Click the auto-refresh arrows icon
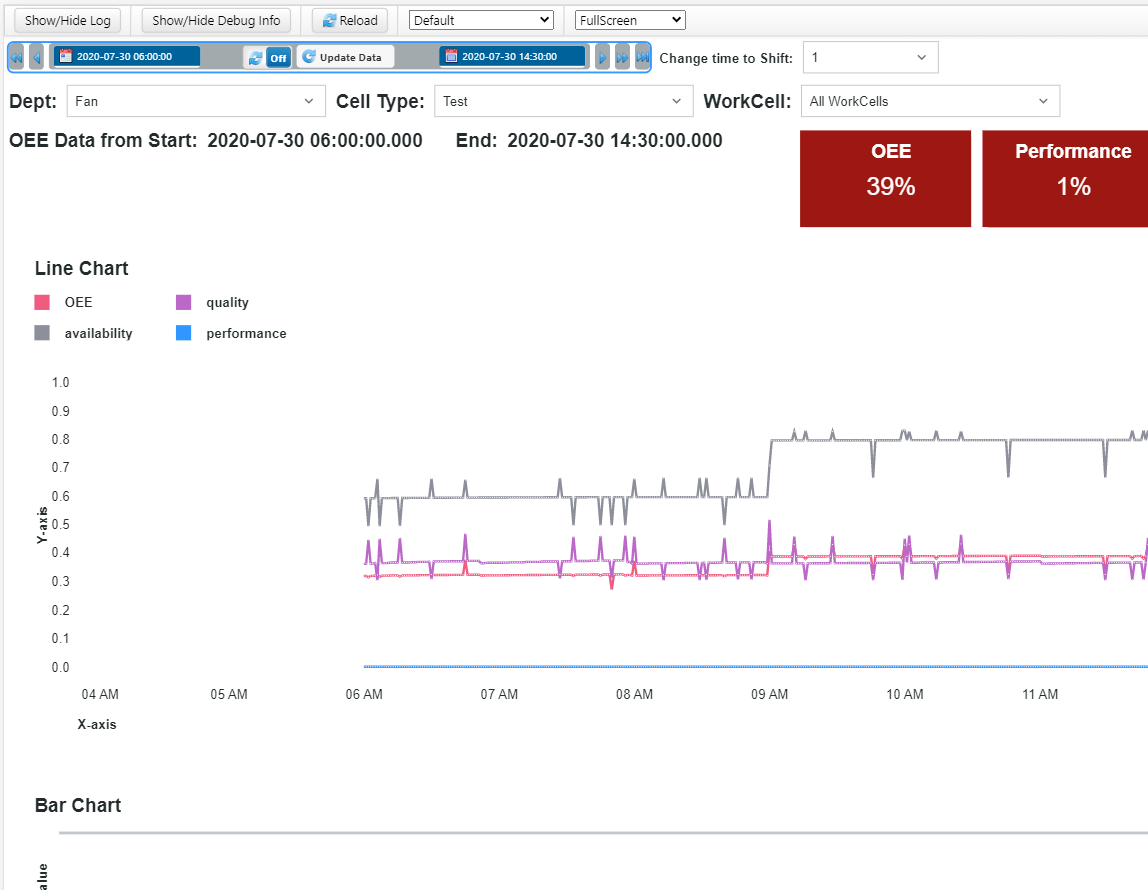1148x890 pixels. point(255,58)
